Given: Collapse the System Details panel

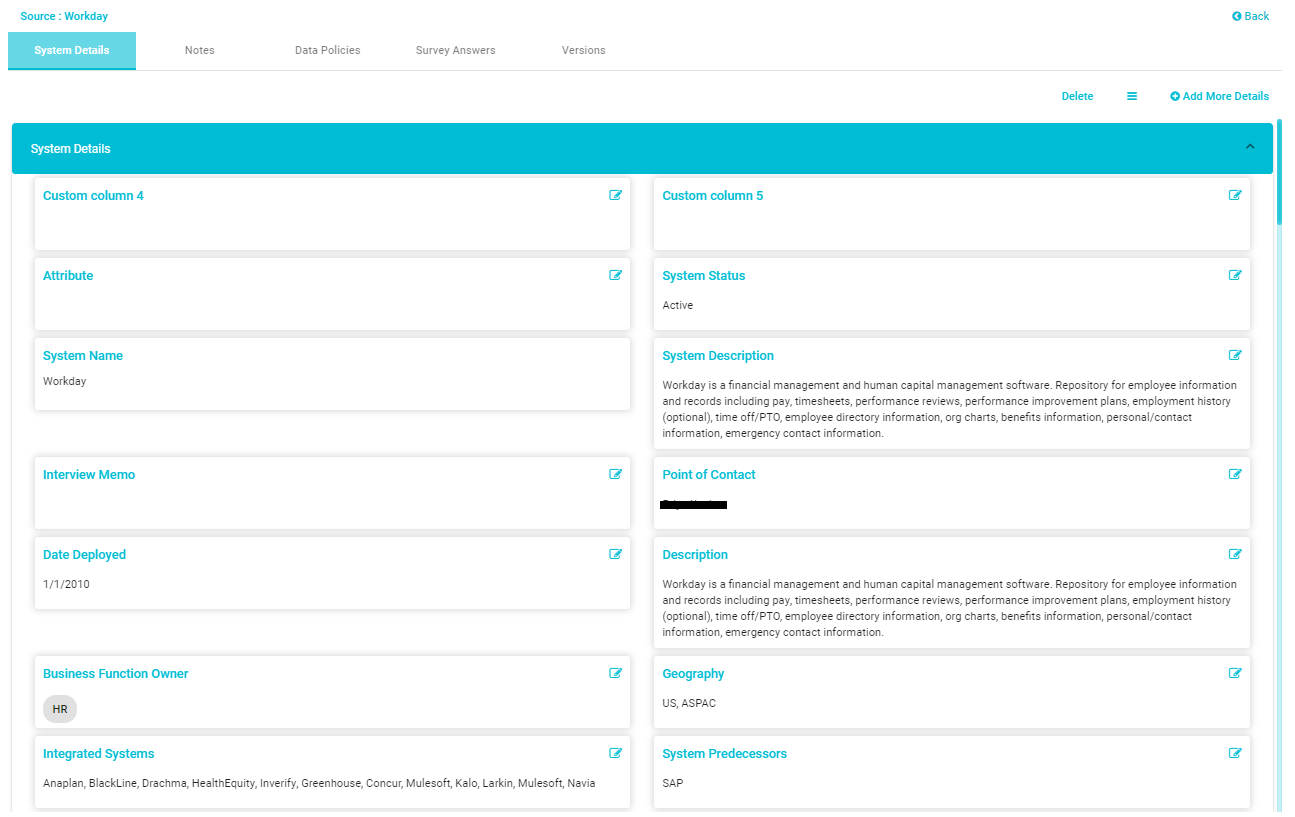Looking at the screenshot, I should 1250,147.
